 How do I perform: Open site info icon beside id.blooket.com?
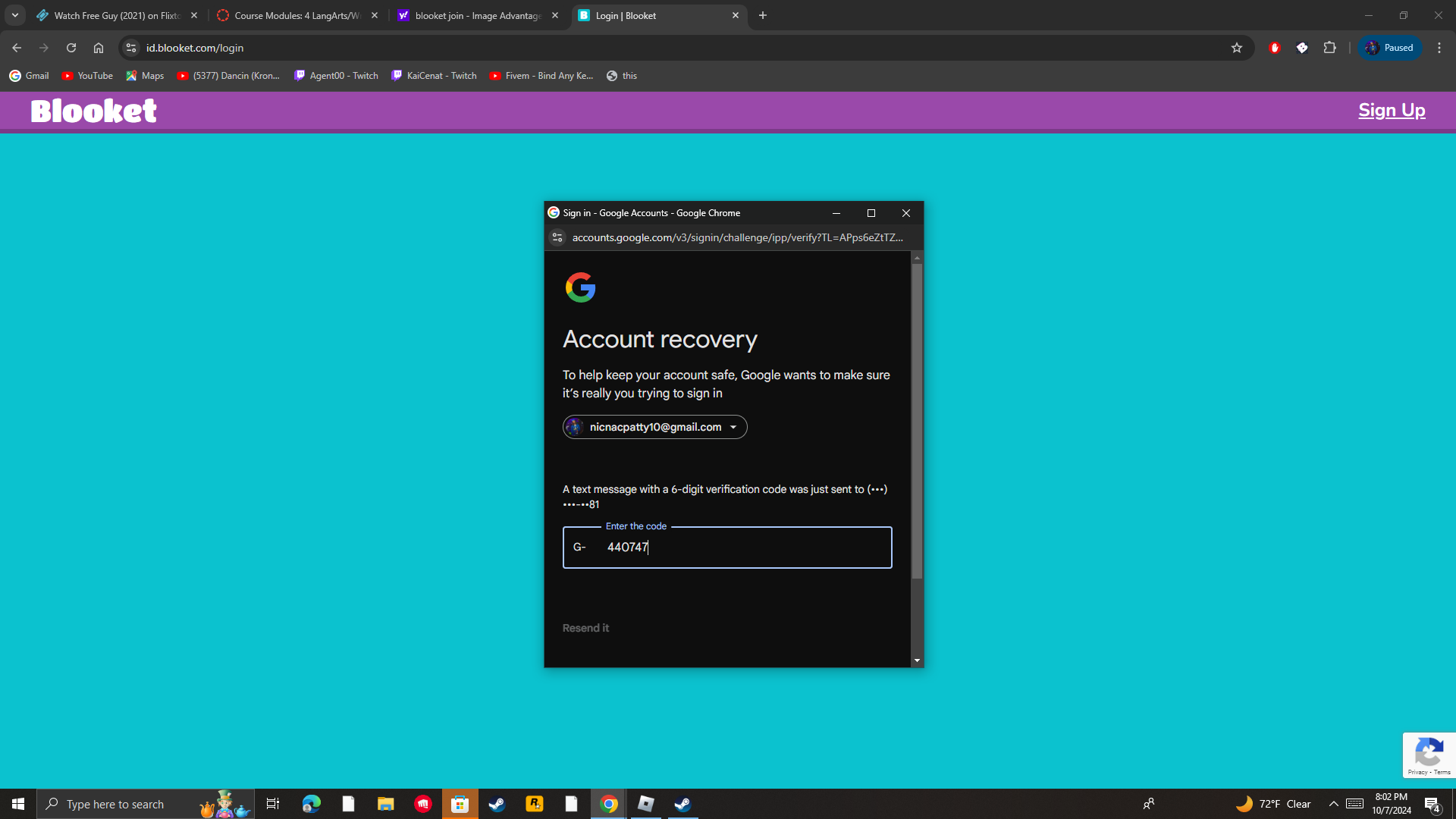tap(131, 48)
